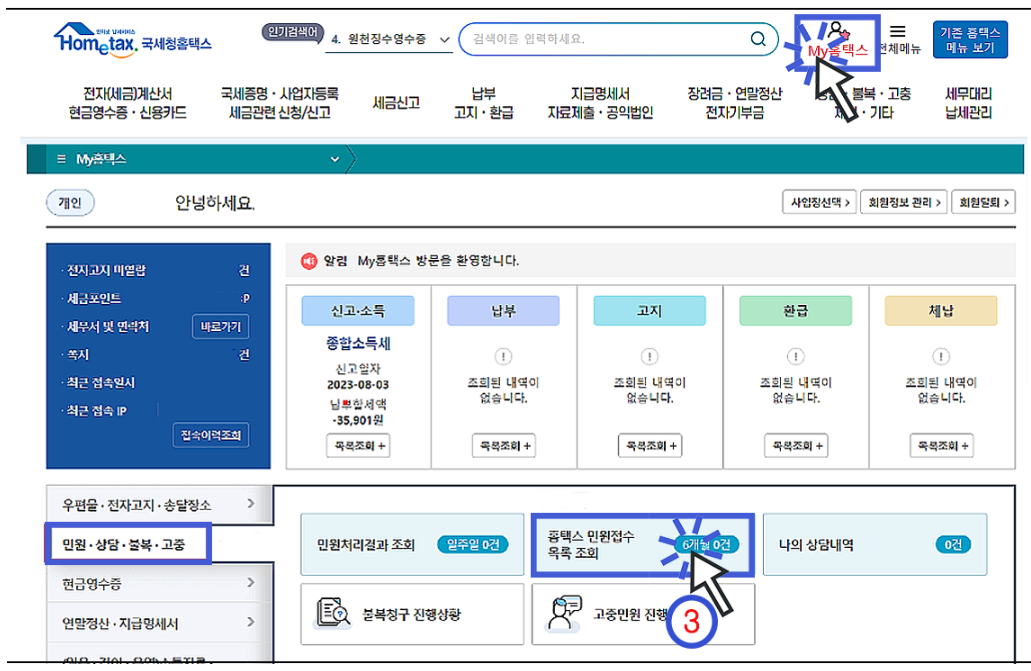Select the 개인 tab
The height and width of the screenshot is (671, 1031).
click(x=69, y=202)
